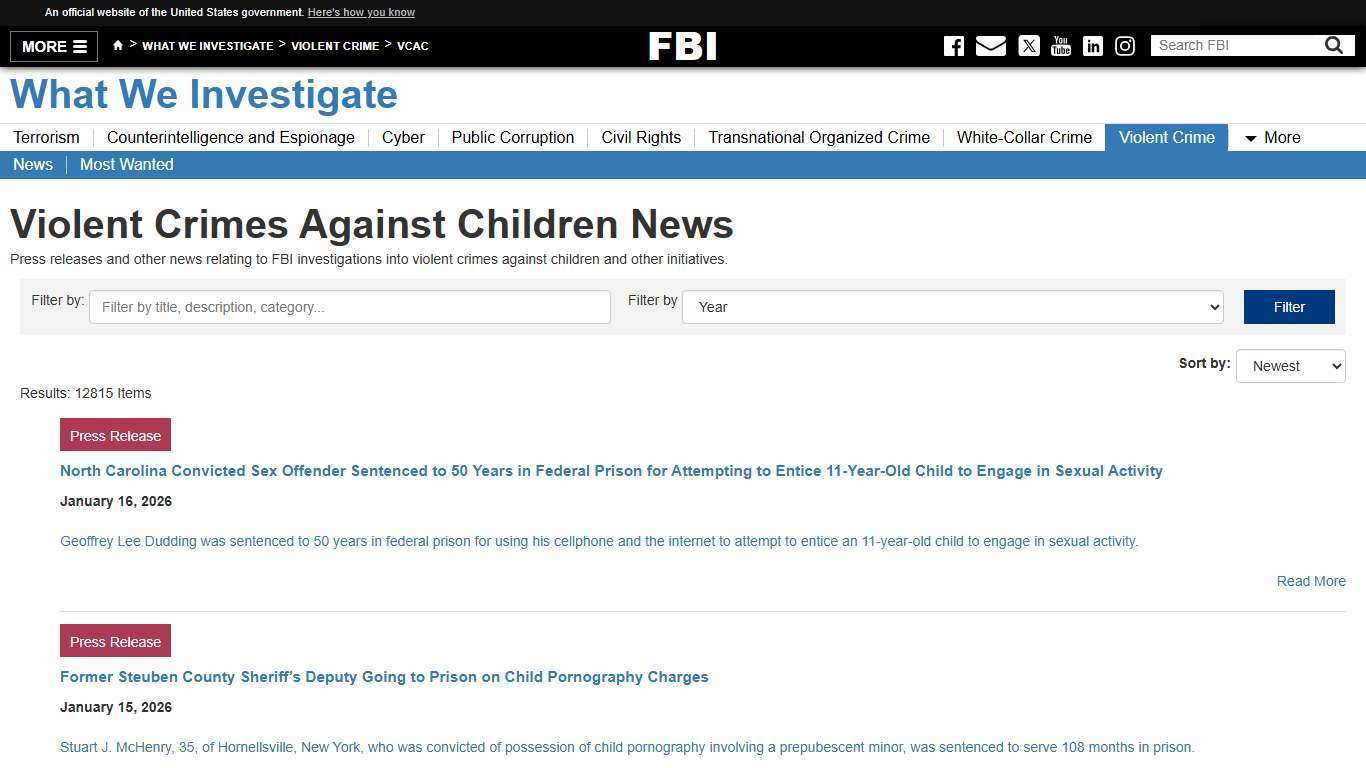
Task: Click the email envelope icon
Action: [x=991, y=46]
